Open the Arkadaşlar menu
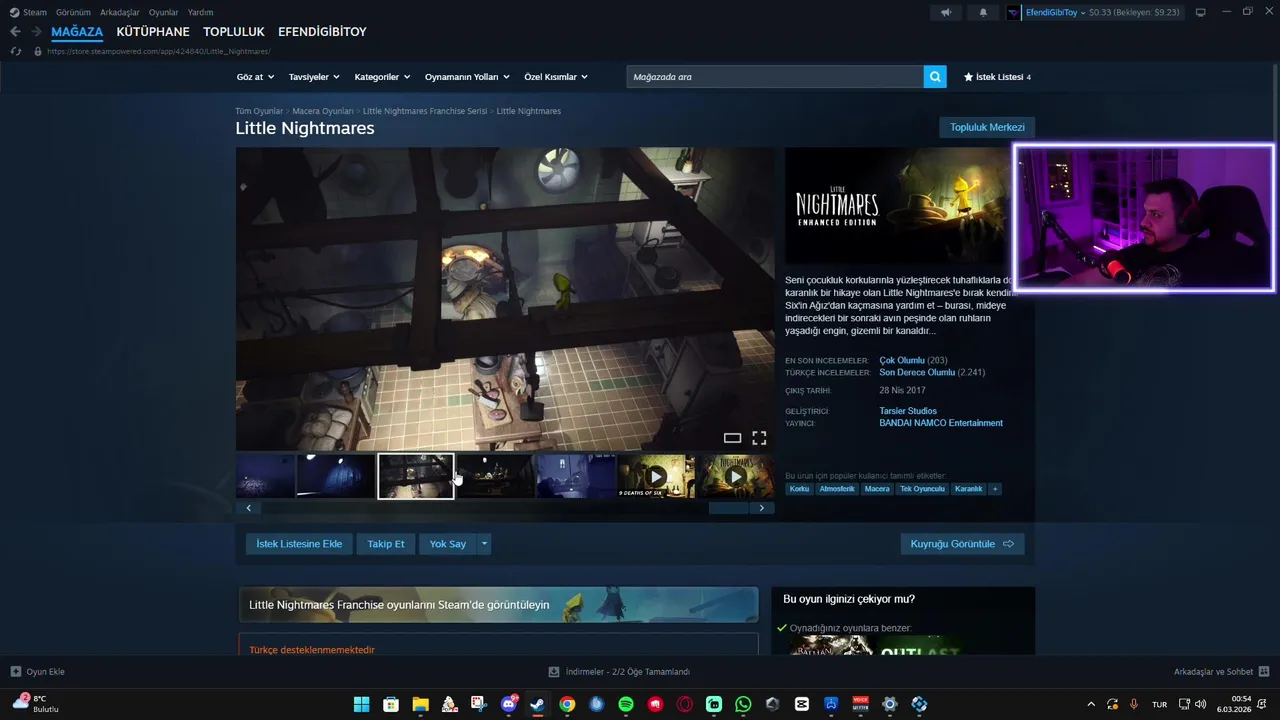The image size is (1280, 720). click(120, 12)
